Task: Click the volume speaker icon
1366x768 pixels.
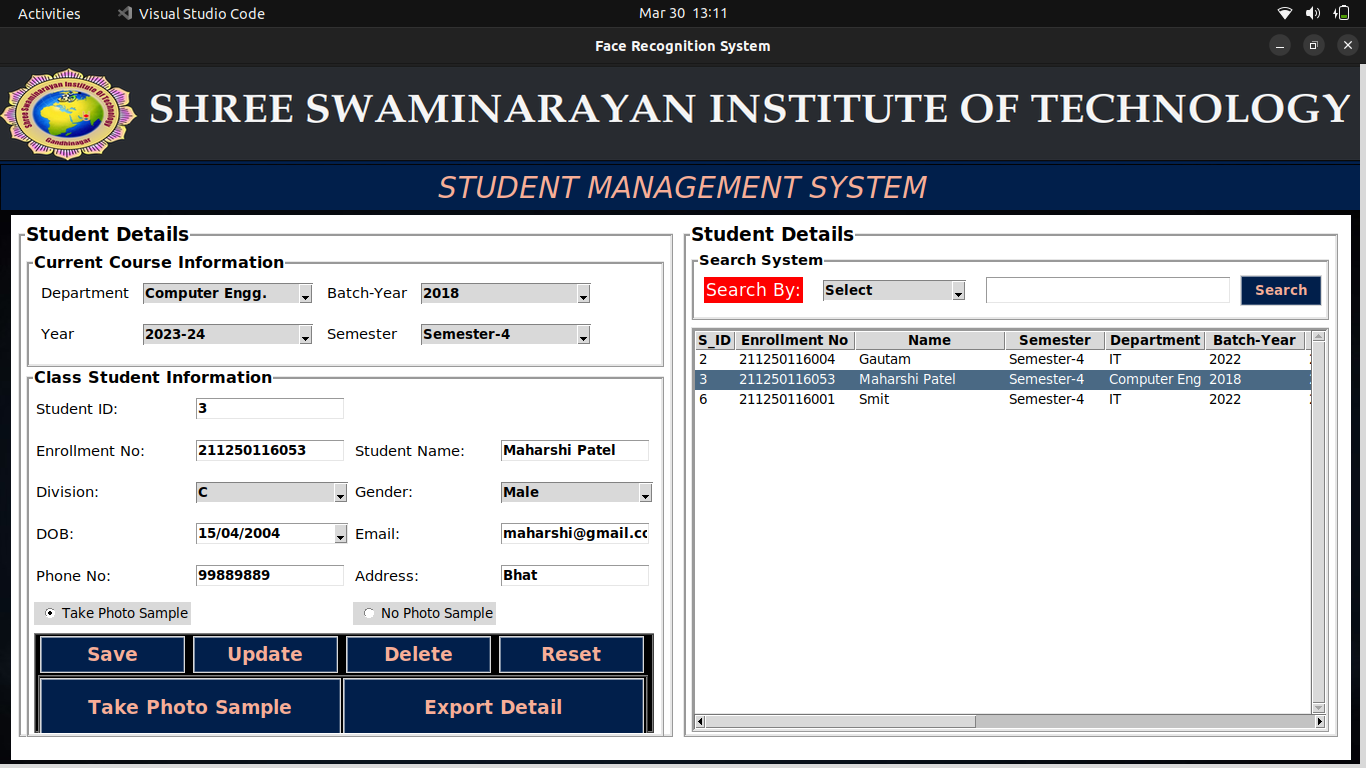Action: click(x=1313, y=13)
